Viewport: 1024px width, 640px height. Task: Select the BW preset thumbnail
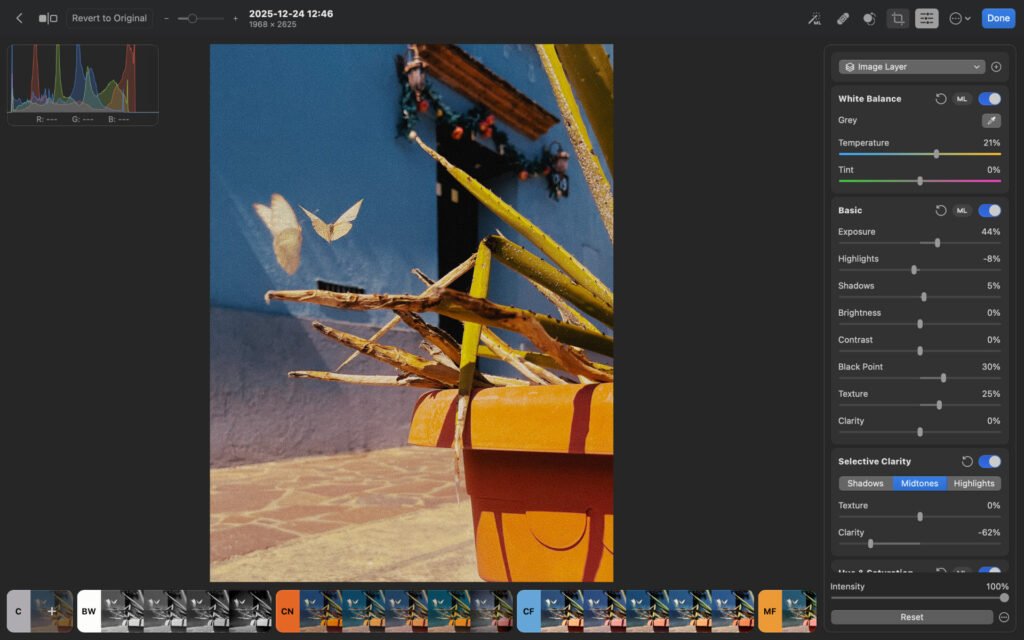[89, 610]
